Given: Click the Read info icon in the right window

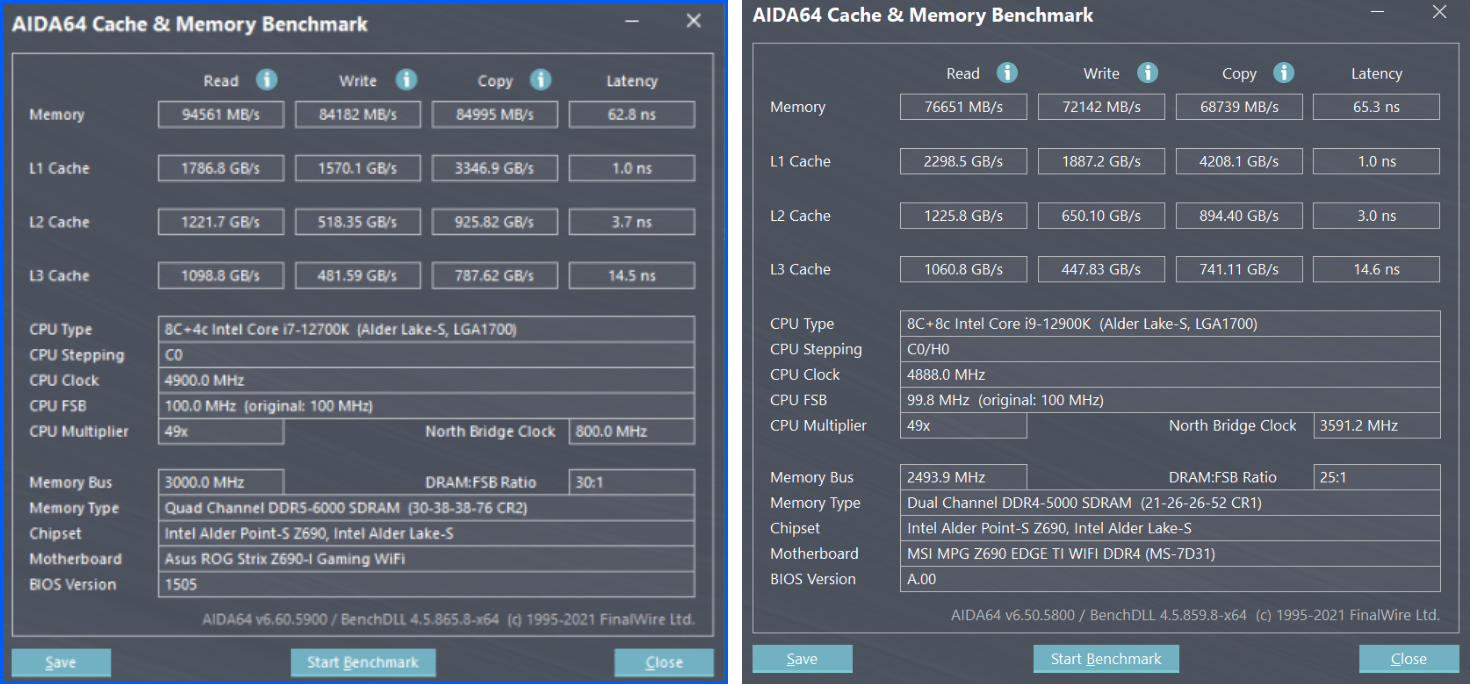Looking at the screenshot, I should (1007, 72).
